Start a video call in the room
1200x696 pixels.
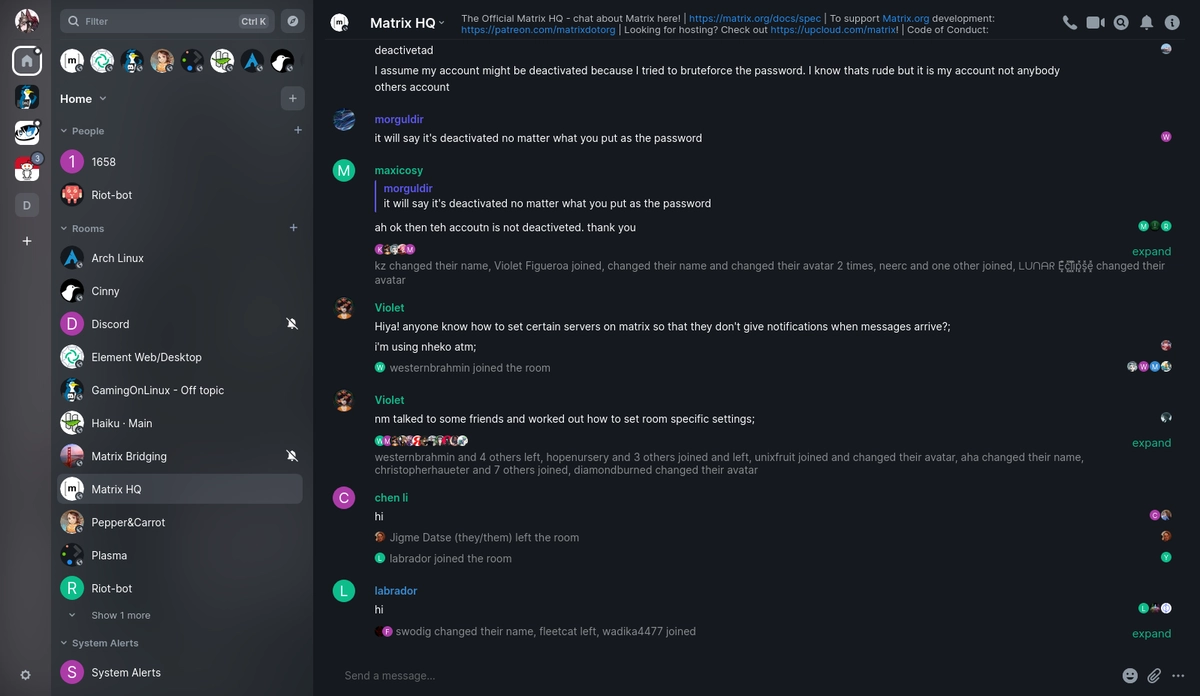(x=1095, y=21)
